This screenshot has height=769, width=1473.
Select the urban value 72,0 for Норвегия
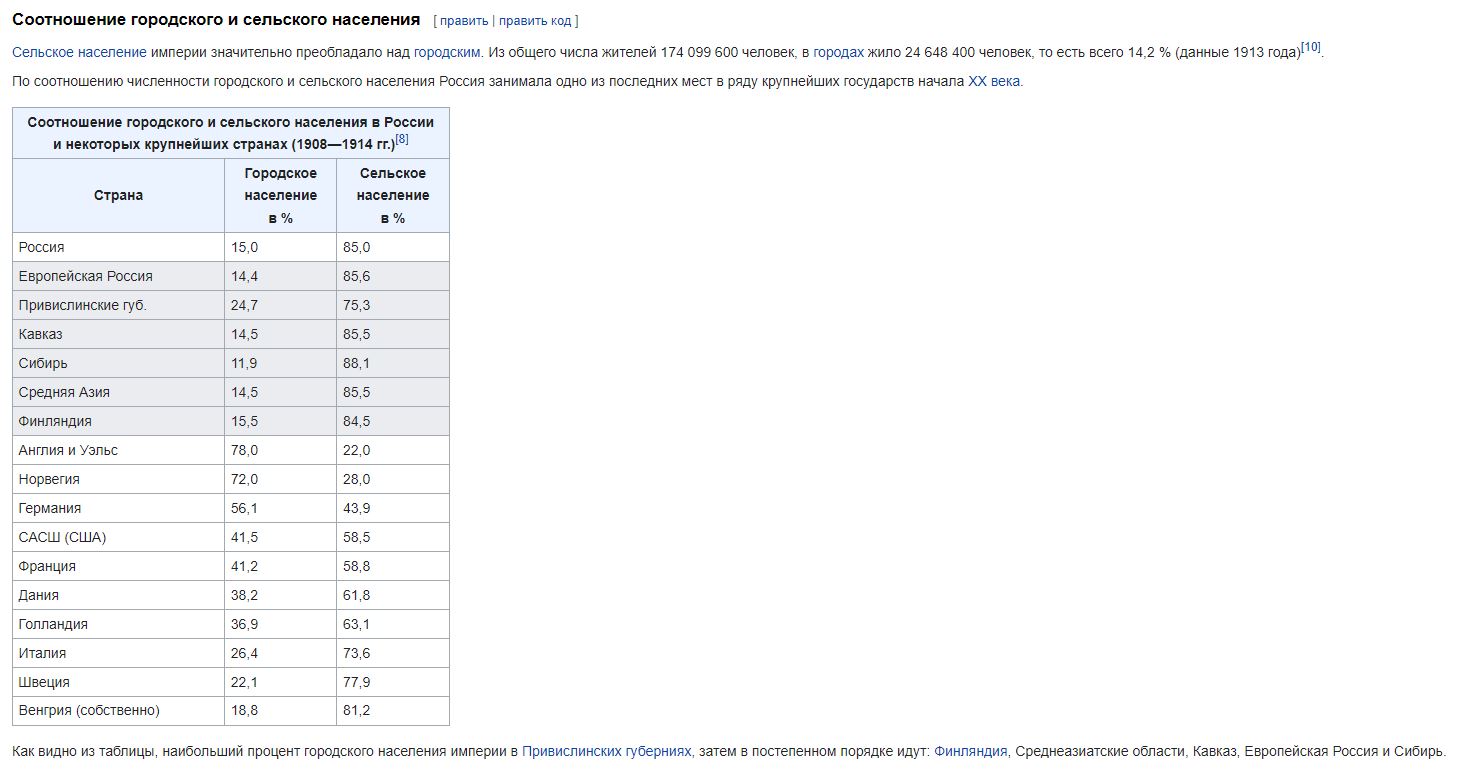pyautogui.click(x=244, y=479)
